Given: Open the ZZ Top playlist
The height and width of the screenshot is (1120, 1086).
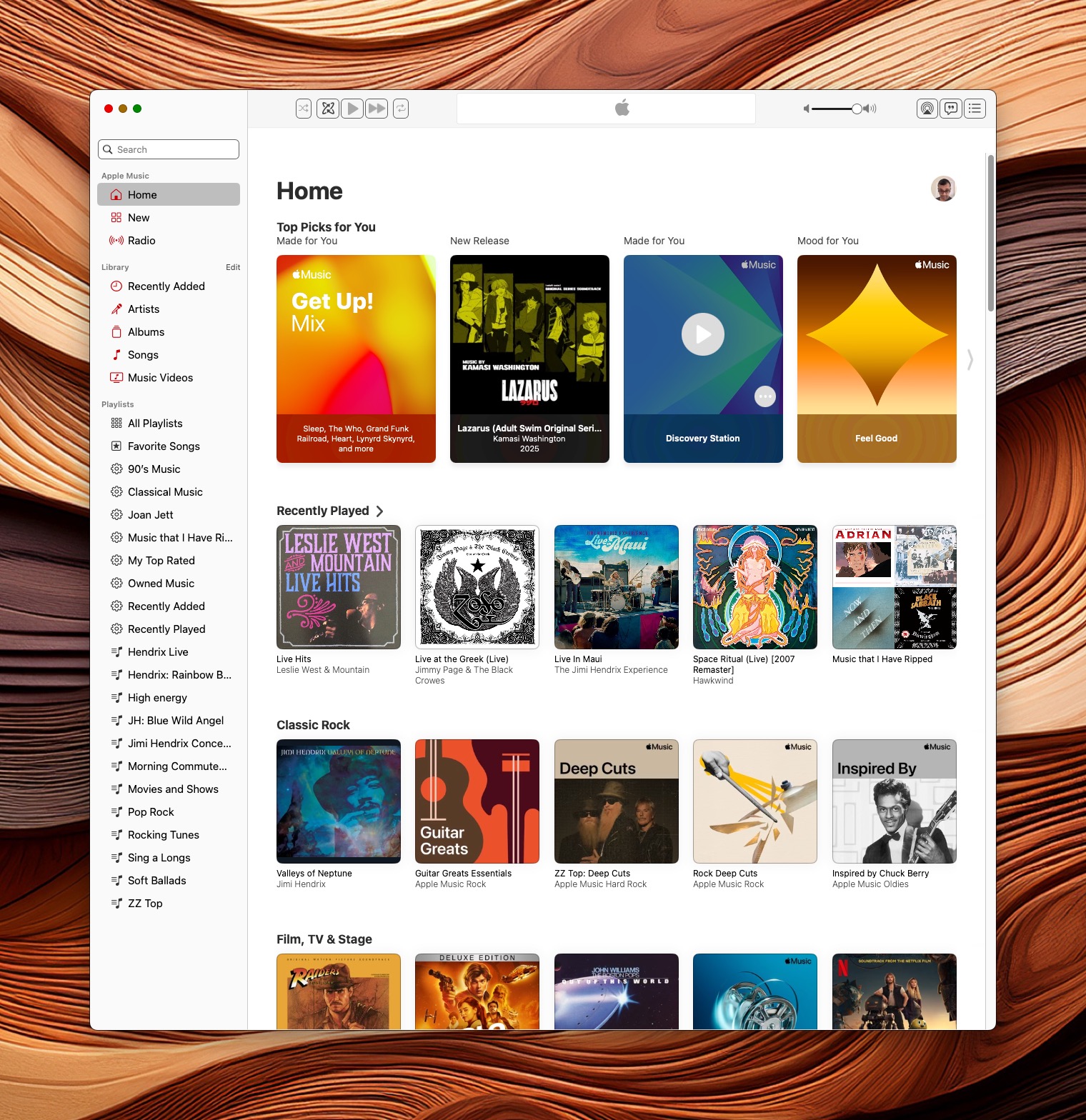Looking at the screenshot, I should (x=145, y=904).
